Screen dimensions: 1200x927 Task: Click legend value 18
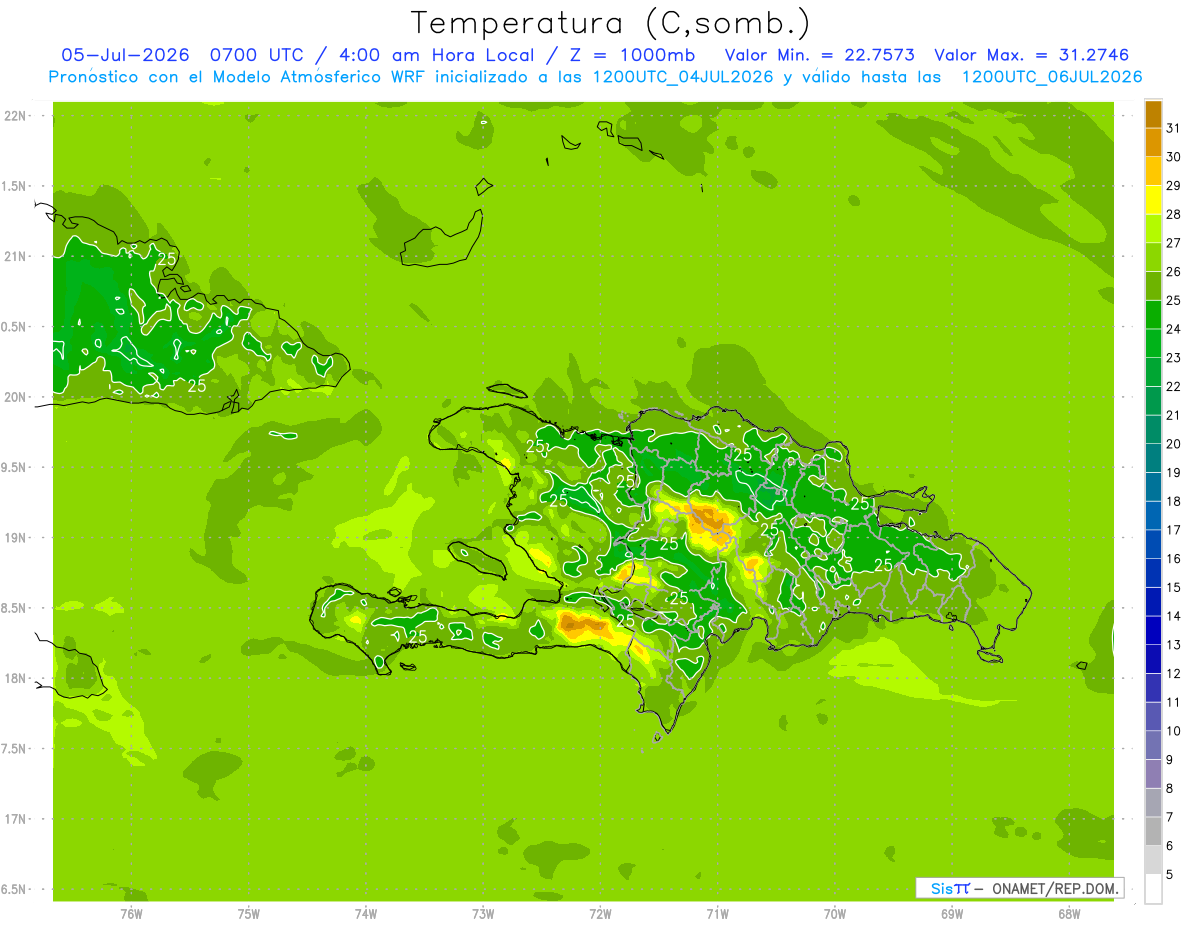[x=1173, y=501]
